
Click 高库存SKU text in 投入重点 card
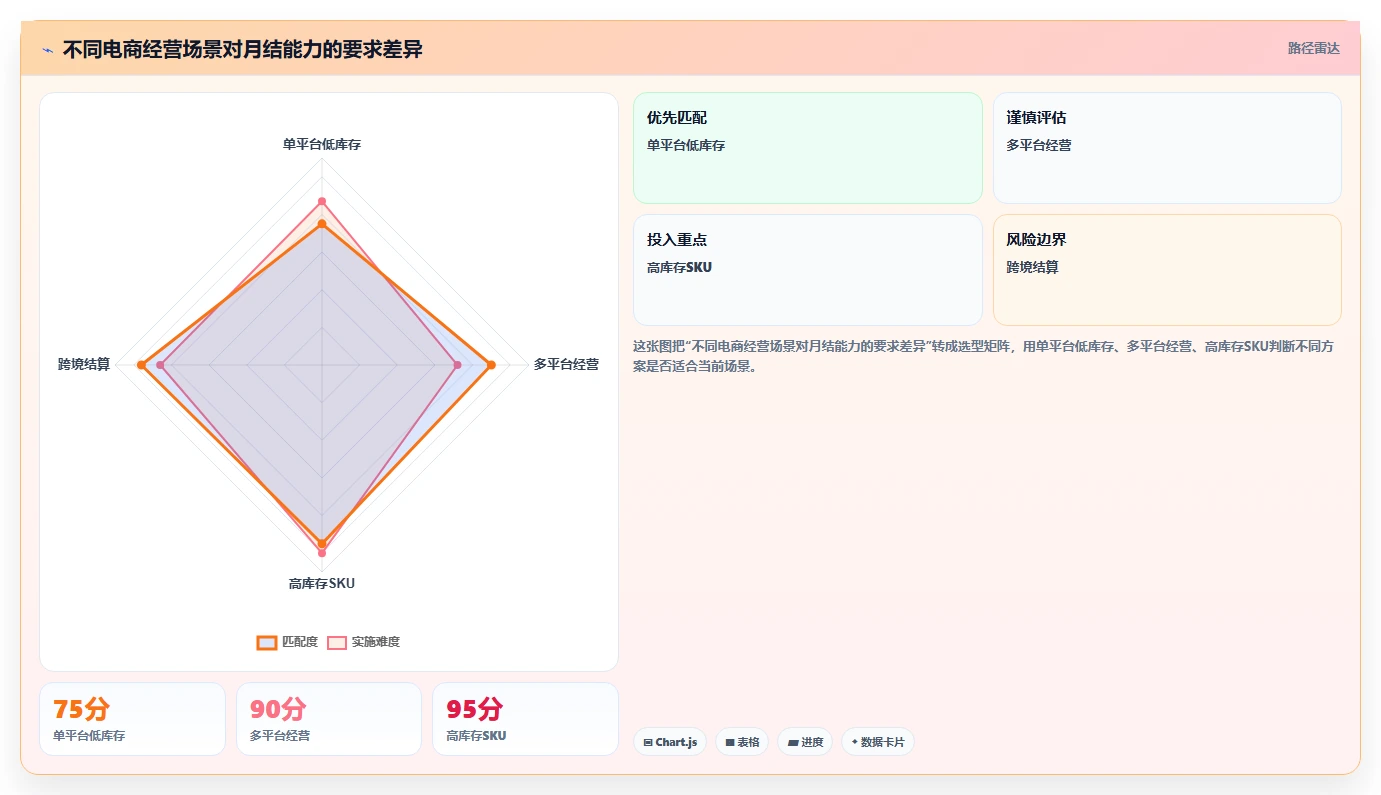tap(680, 267)
